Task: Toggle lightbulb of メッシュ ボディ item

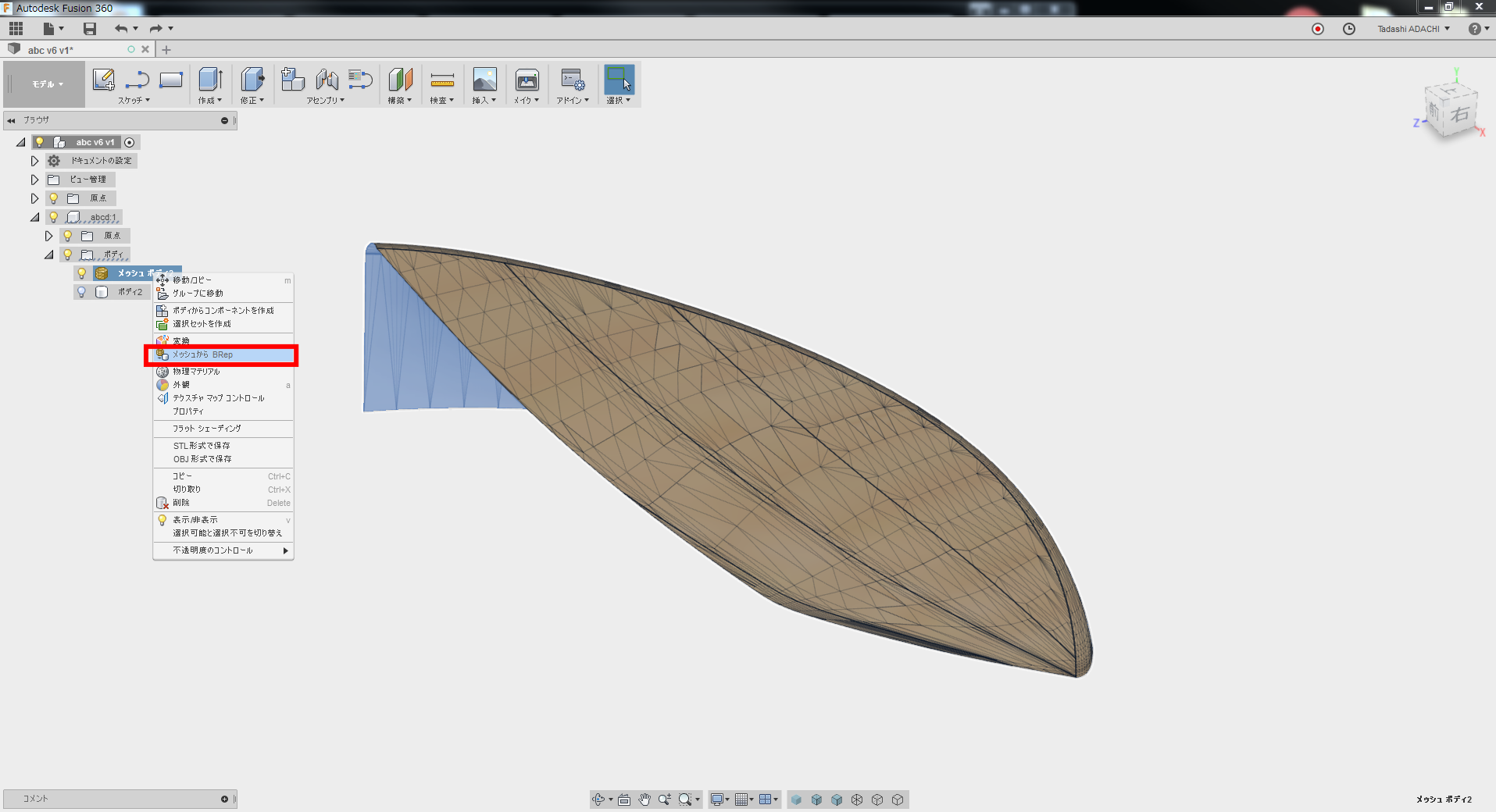Action: click(81, 273)
